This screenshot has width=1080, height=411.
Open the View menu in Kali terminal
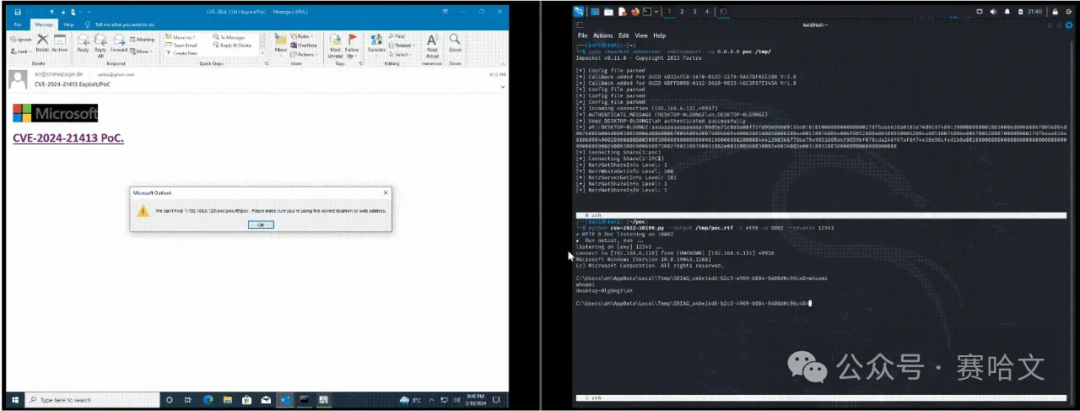point(641,35)
